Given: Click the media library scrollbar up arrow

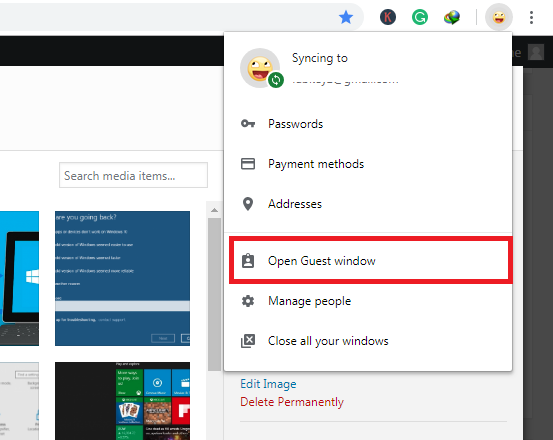Looking at the screenshot, I should (214, 210).
